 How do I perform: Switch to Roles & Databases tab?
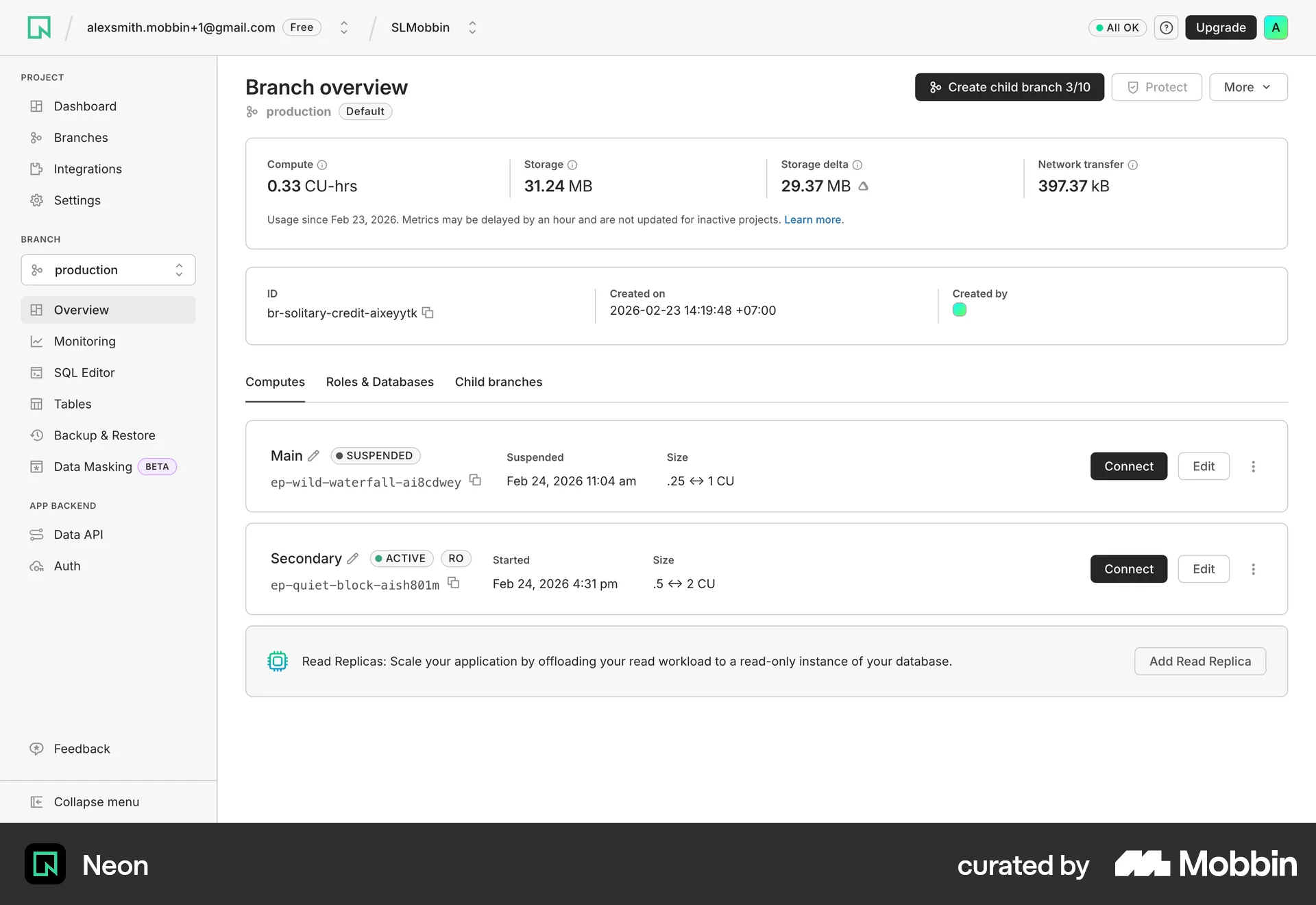[380, 382]
